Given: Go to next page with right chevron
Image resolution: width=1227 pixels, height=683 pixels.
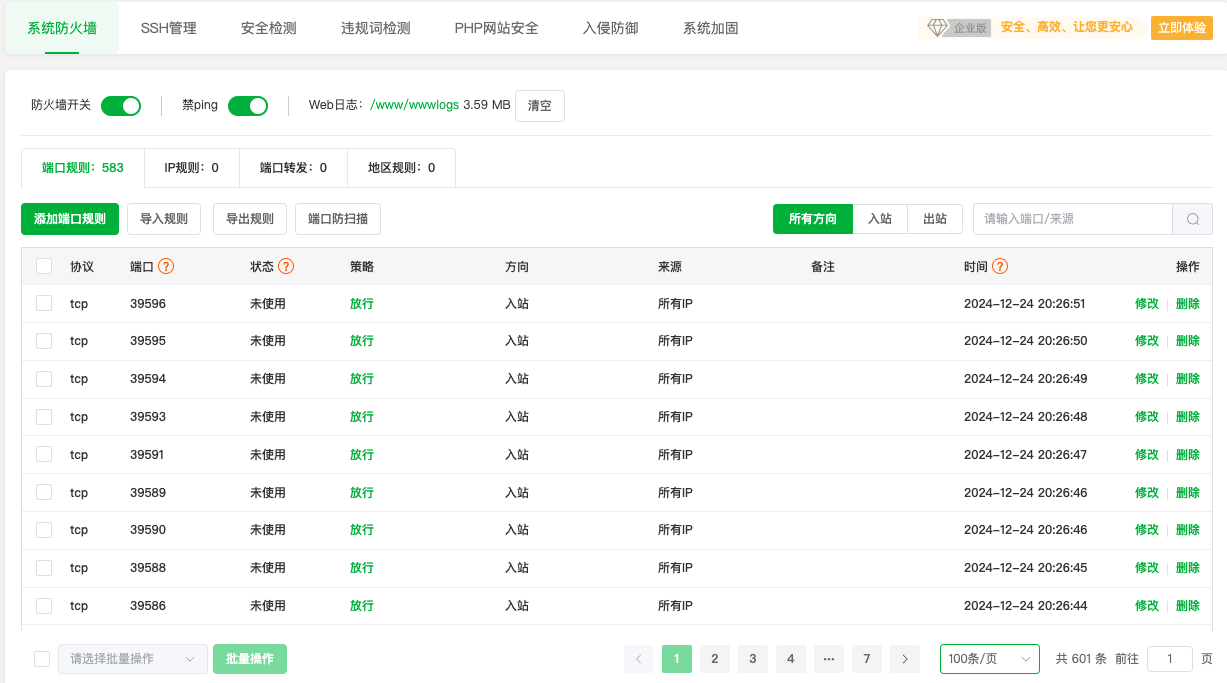Looking at the screenshot, I should tap(905, 659).
